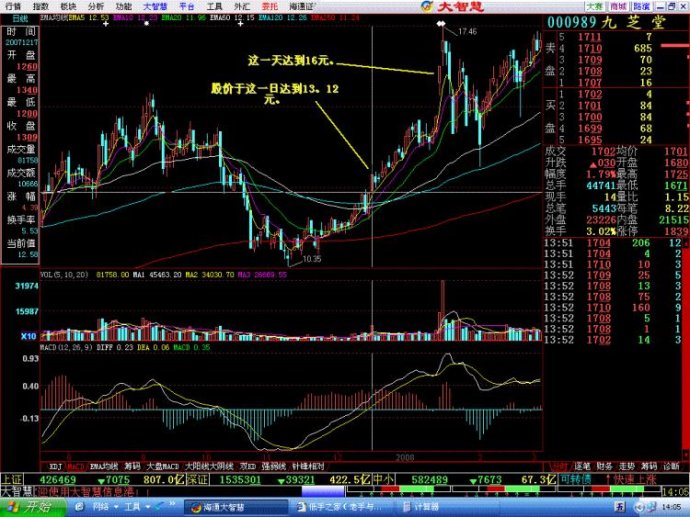
Task: Open the 分析 menu
Action: (96, 7)
